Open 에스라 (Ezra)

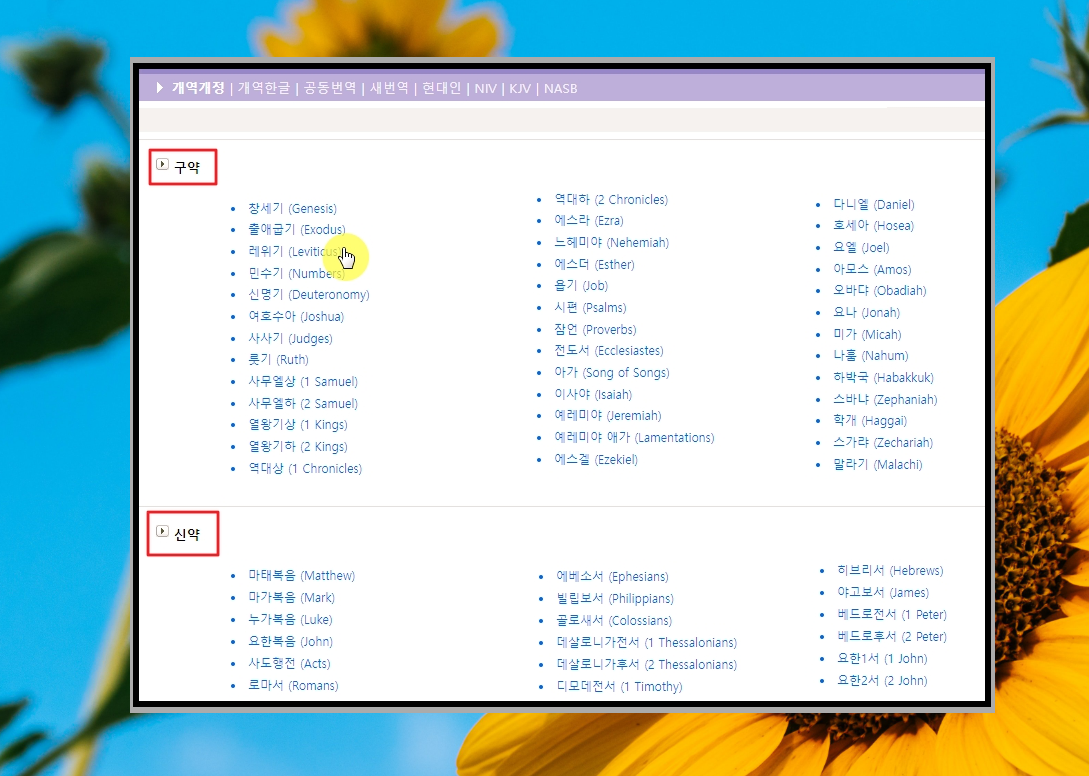click(x=589, y=220)
